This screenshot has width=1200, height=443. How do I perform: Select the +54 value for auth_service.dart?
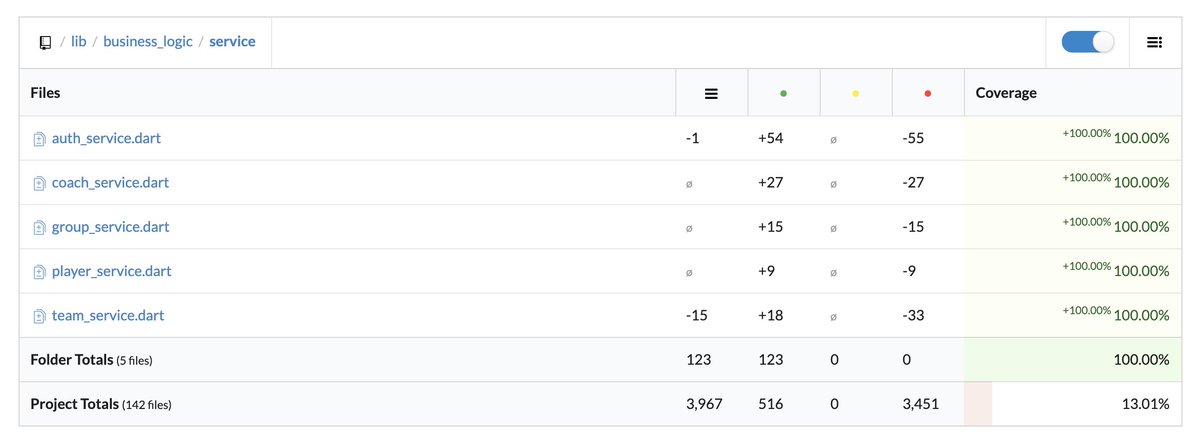[x=771, y=139]
